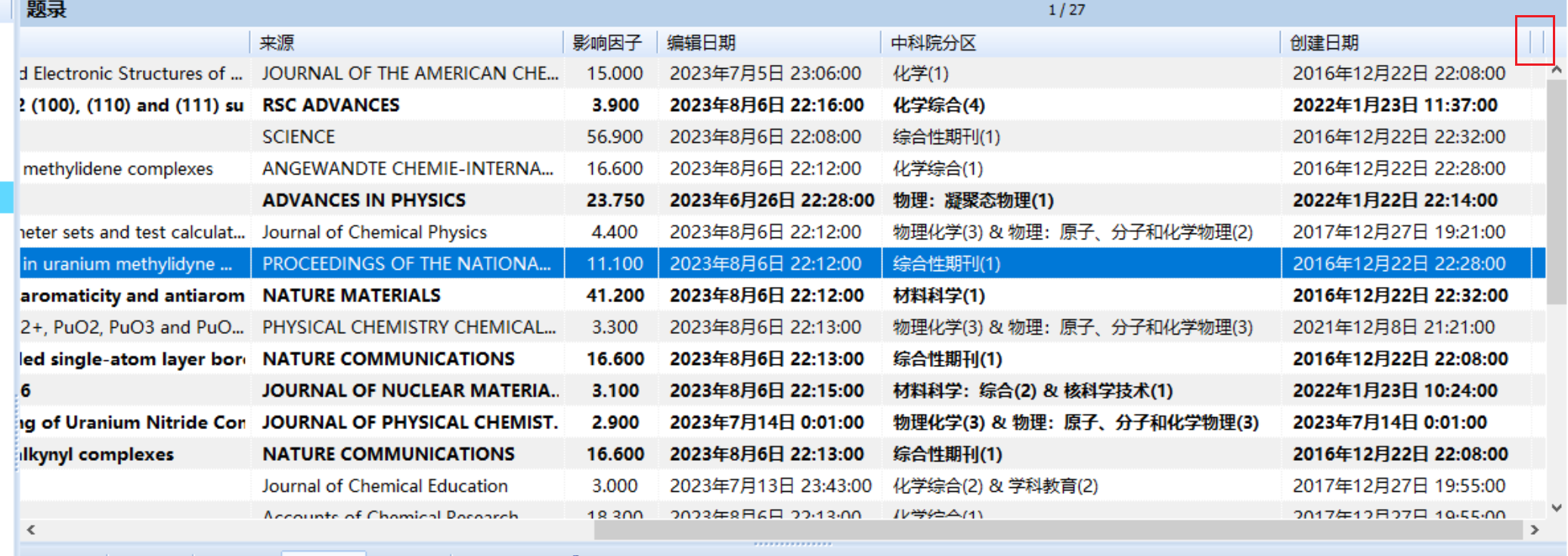The height and width of the screenshot is (556, 1568).
Task: Open the column chooser icon beside 创建日期 header
Action: click(1535, 42)
